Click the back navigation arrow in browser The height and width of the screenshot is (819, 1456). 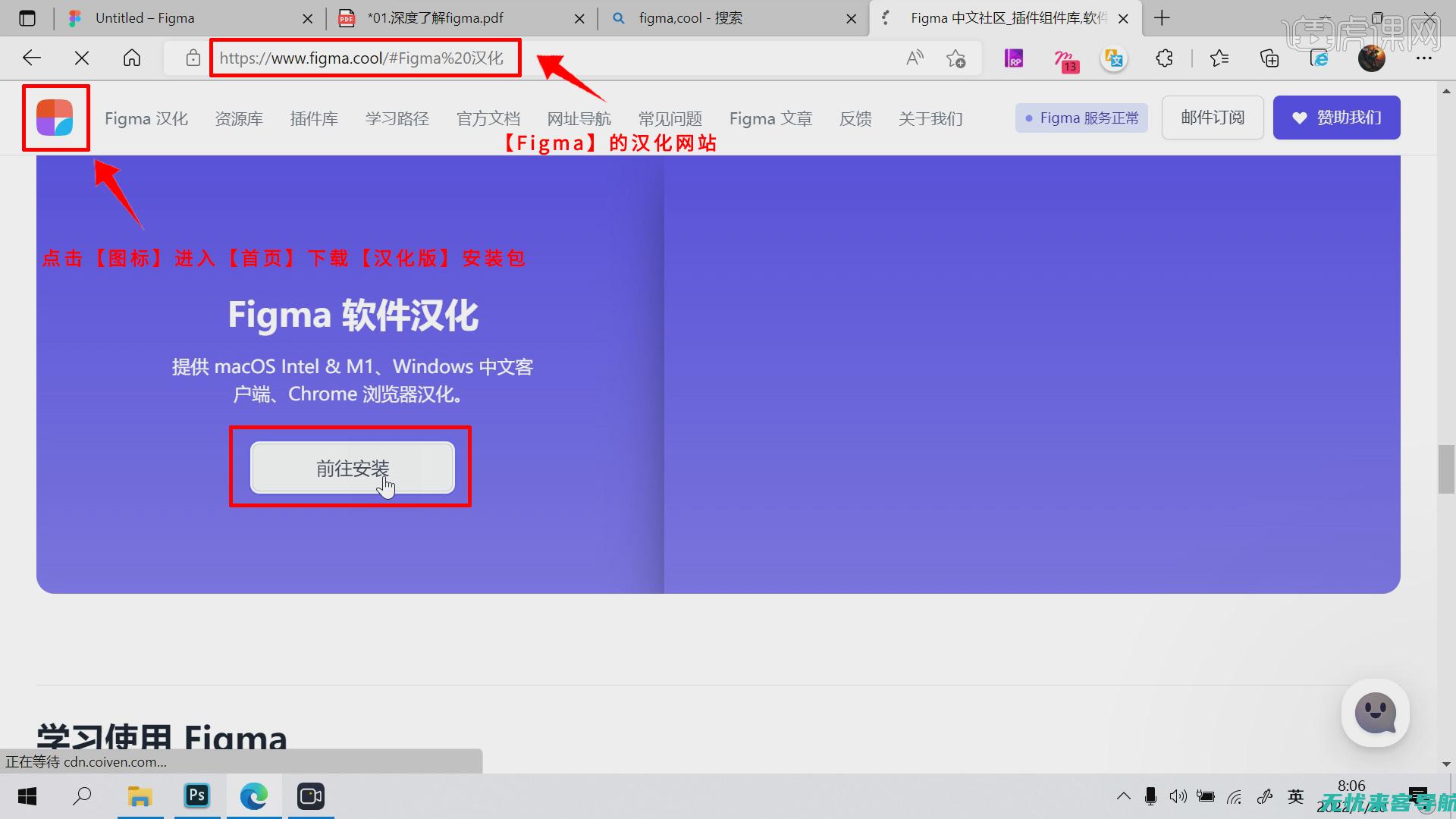pos(30,57)
